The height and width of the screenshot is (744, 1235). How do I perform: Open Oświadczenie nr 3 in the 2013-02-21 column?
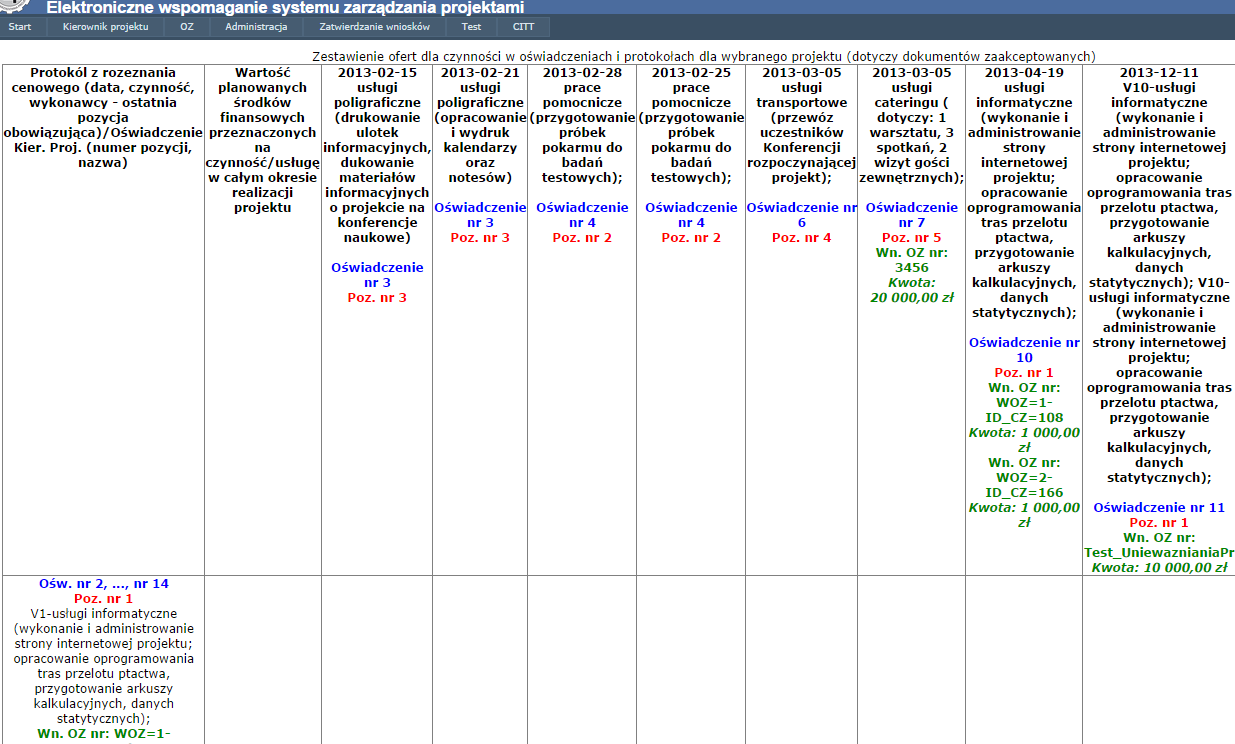click(x=480, y=215)
